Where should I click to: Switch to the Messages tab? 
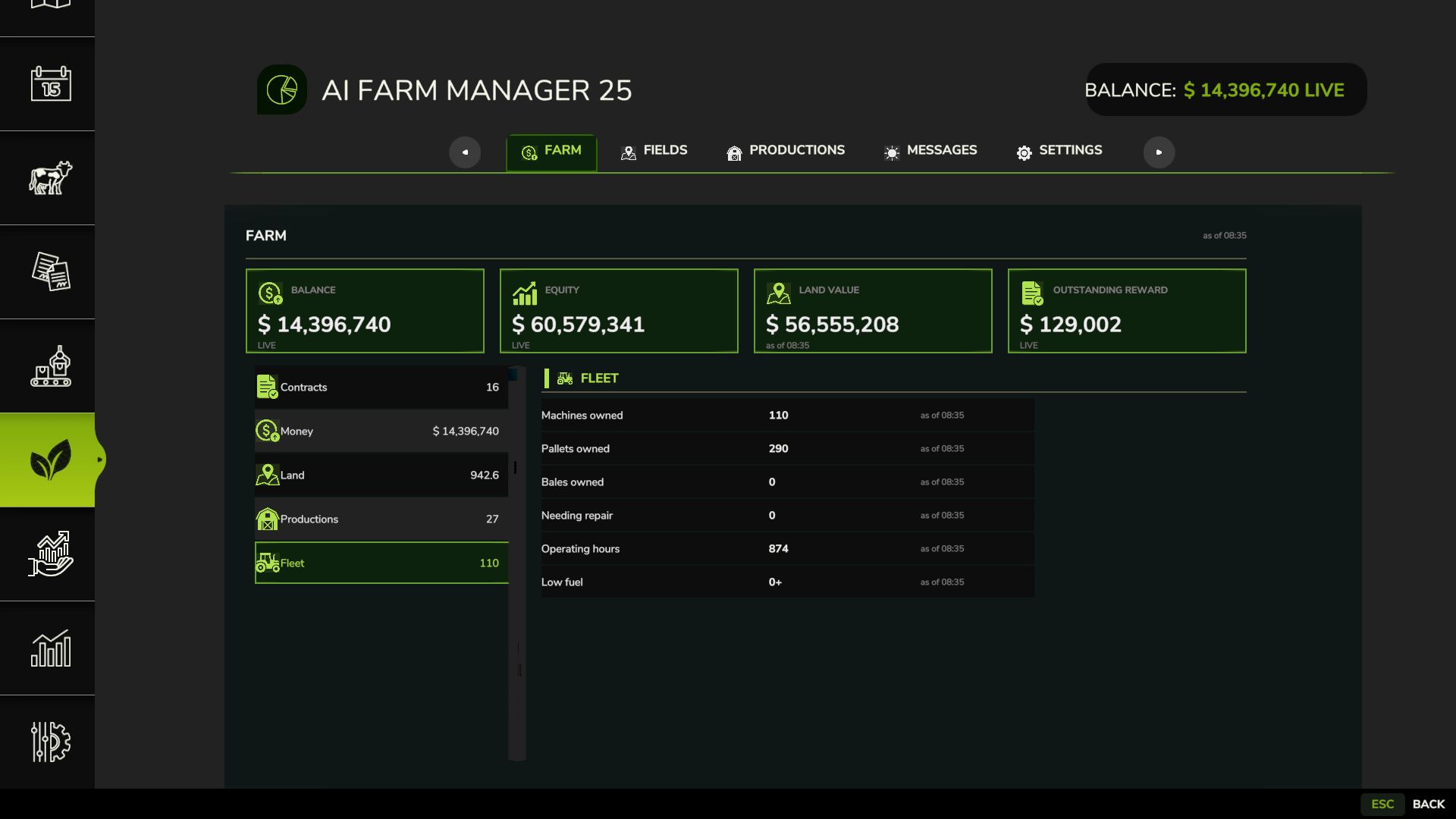[x=930, y=151]
